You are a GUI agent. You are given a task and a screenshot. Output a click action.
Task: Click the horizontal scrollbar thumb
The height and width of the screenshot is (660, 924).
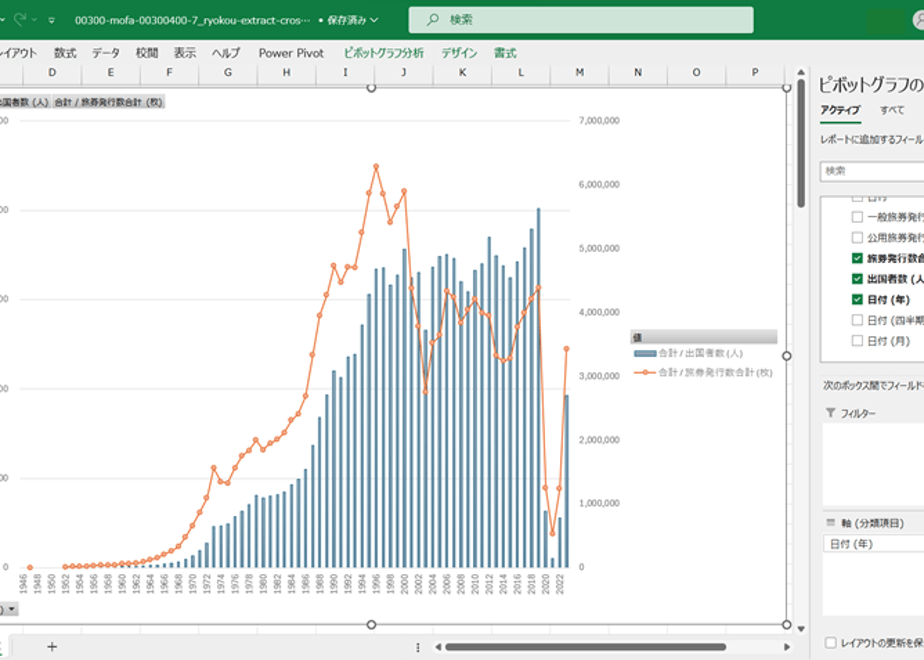click(586, 647)
